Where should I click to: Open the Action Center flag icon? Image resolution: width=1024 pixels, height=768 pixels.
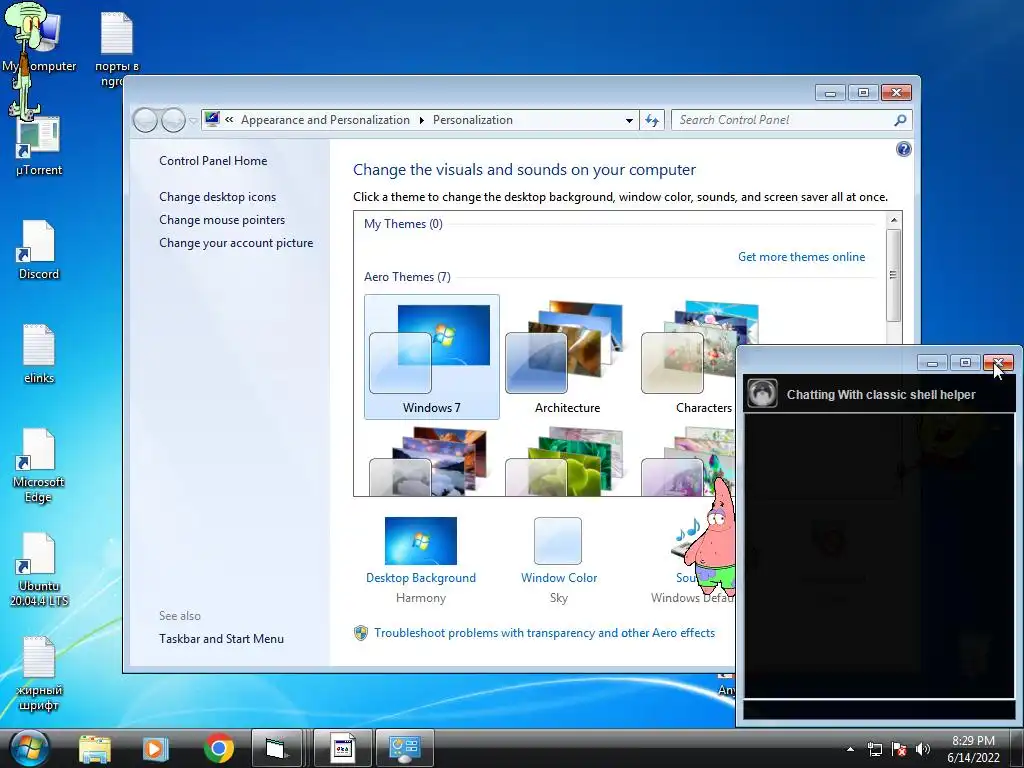pos(899,749)
